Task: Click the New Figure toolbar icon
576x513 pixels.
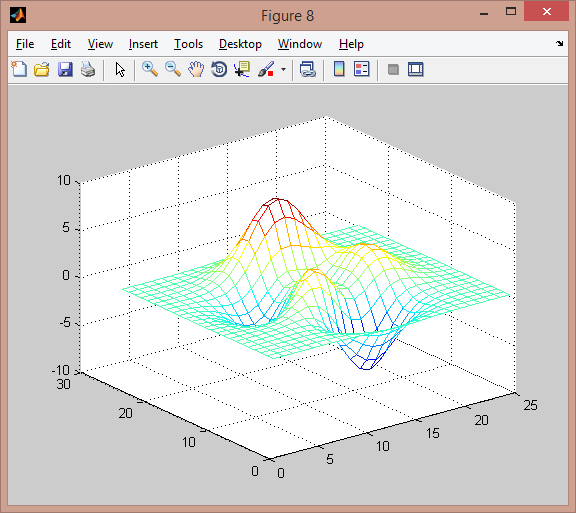Action: pyautogui.click(x=19, y=69)
